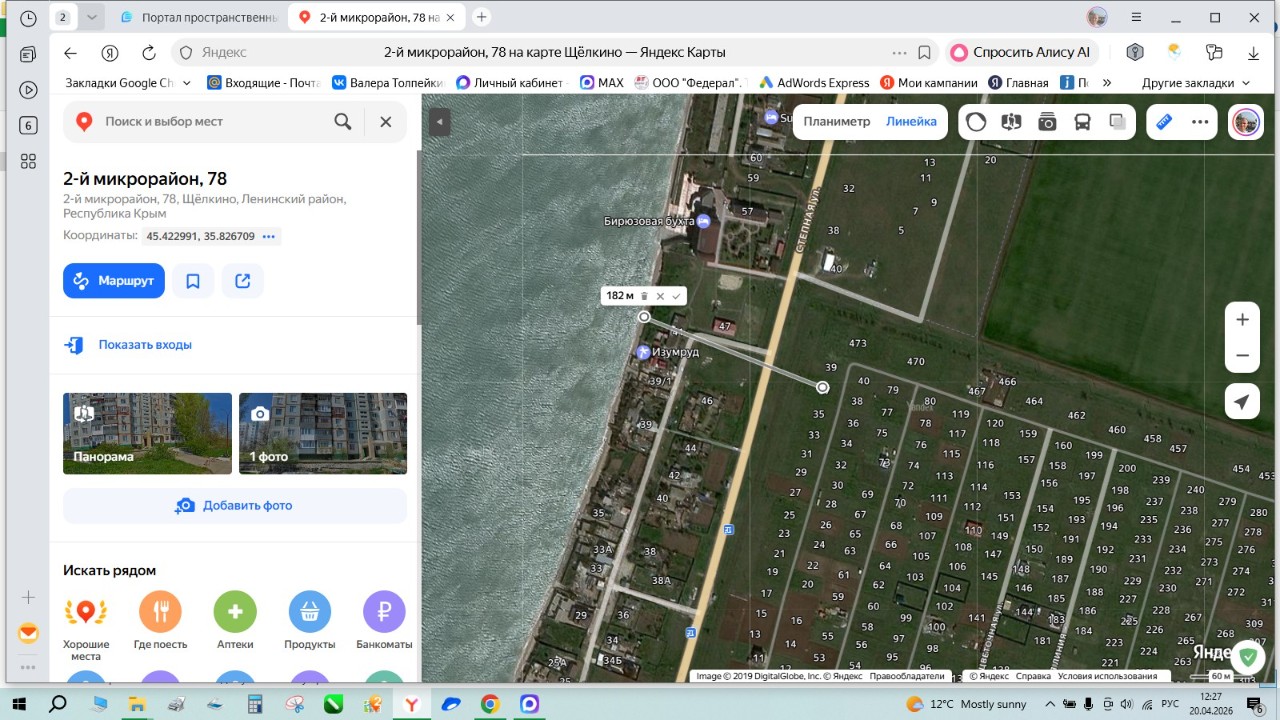Image resolution: width=1280 pixels, height=720 pixels.
Task: Open the map toolbar more options menu
Action: pyautogui.click(x=1200, y=122)
